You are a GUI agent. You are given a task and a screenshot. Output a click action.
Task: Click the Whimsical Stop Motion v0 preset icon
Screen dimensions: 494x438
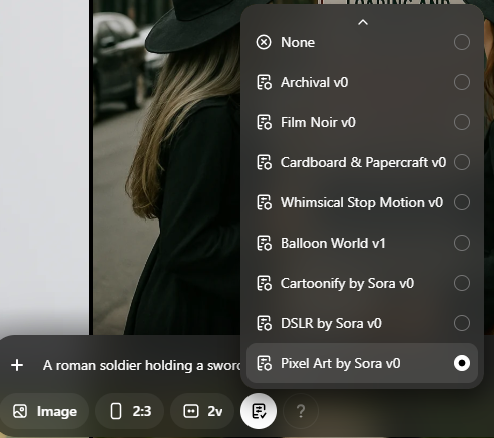click(x=264, y=202)
